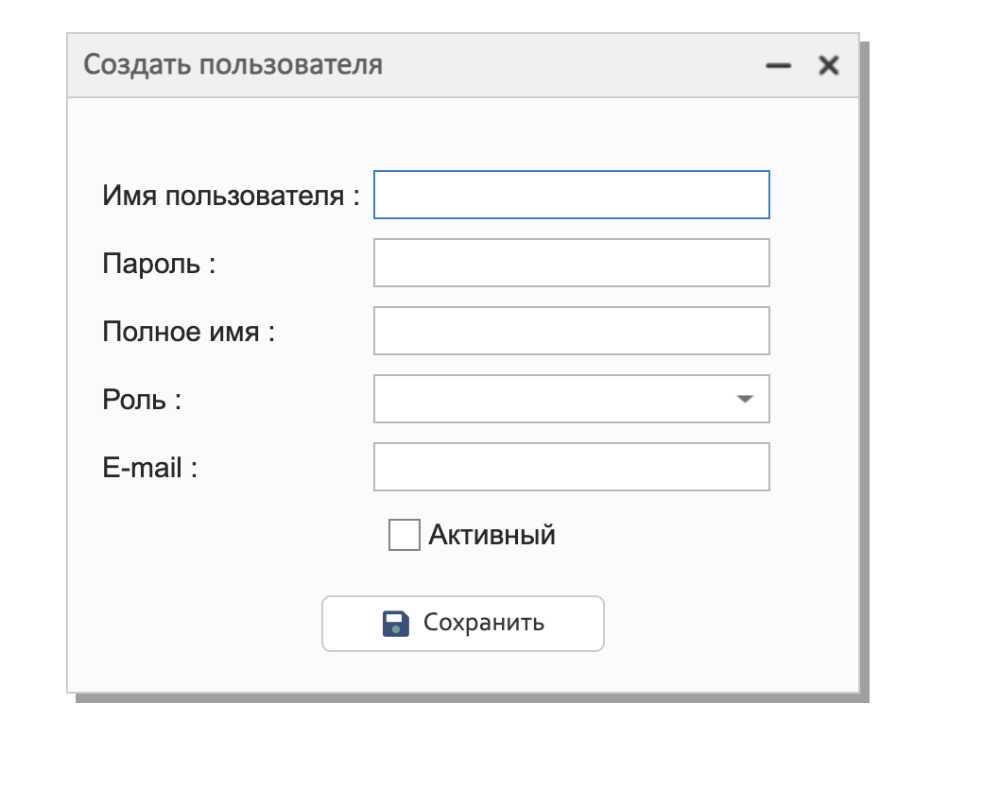Click into the Пароль text field
Screen dimensions: 1000x790
[x=571, y=263]
